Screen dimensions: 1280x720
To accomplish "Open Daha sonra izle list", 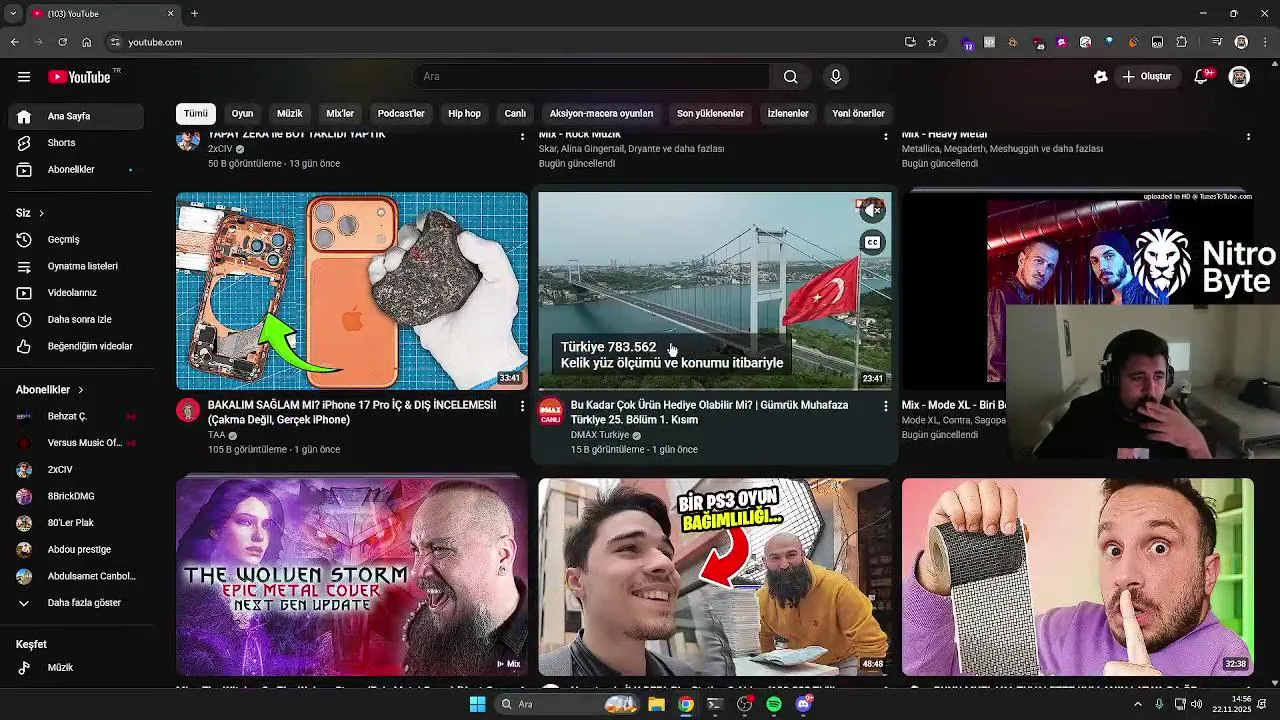I will (x=76, y=320).
